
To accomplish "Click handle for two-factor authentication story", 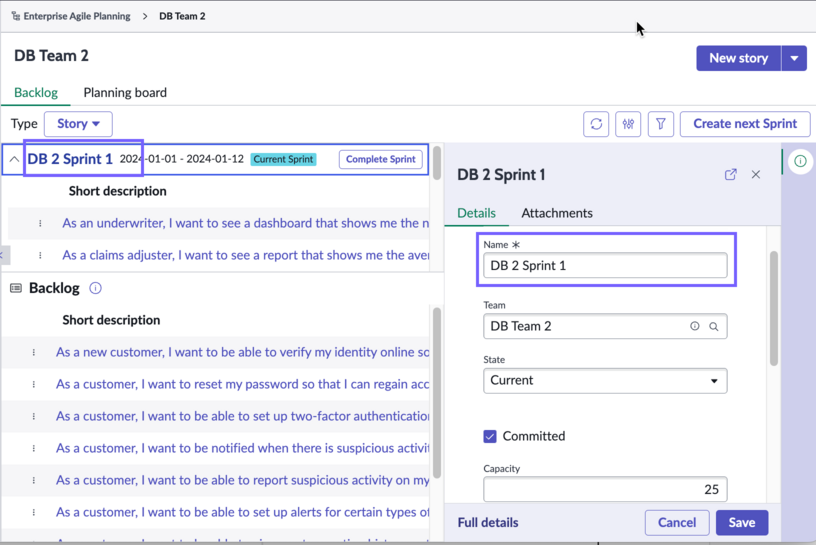I will [34, 416].
